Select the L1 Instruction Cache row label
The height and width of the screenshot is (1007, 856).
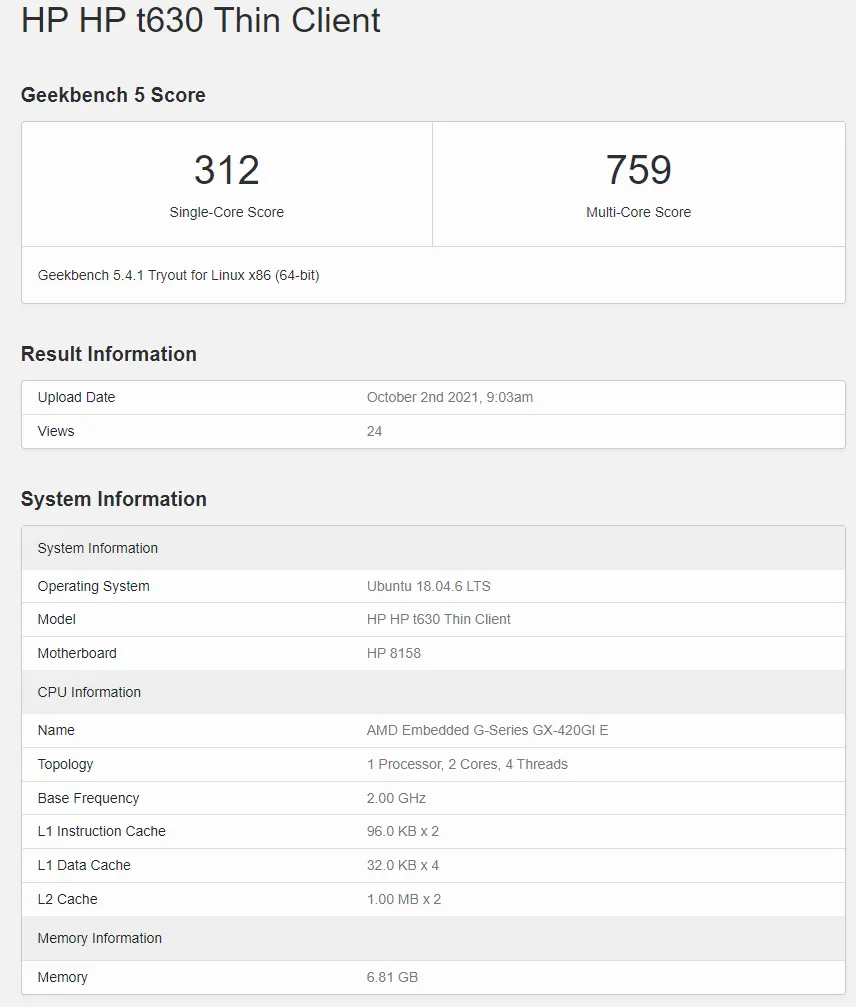(x=101, y=831)
